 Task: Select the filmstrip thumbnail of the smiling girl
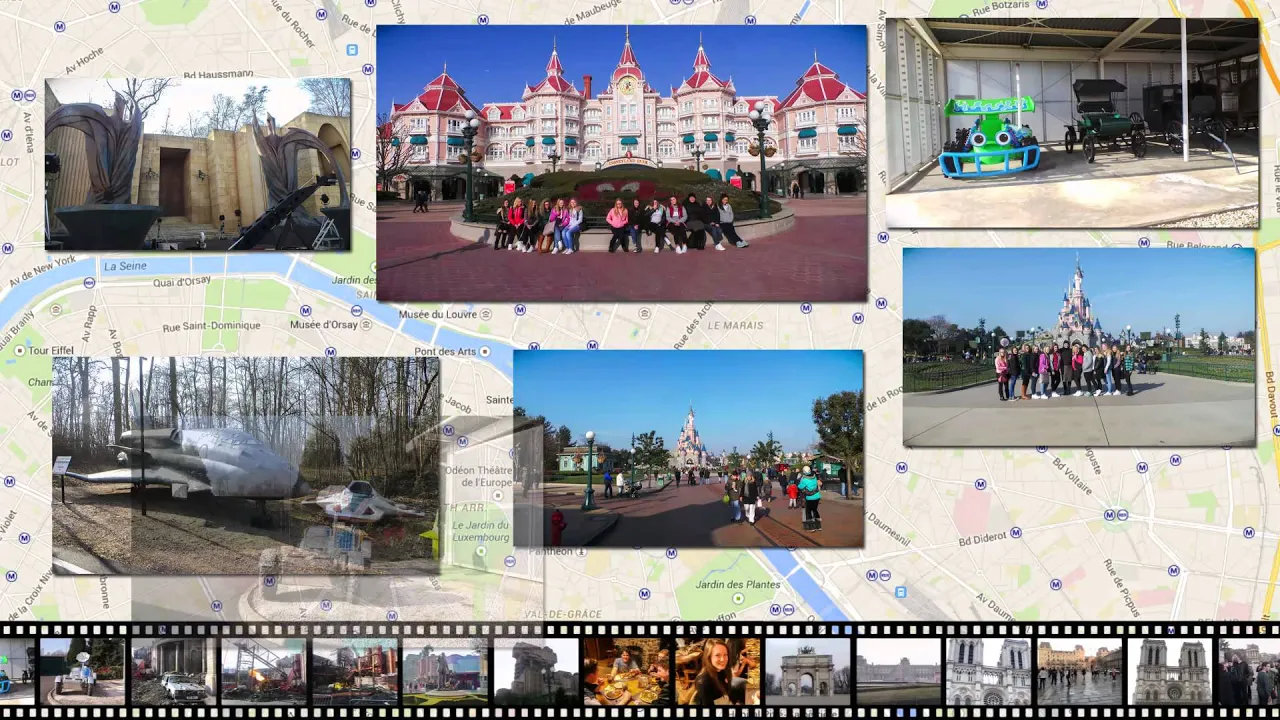(717, 671)
